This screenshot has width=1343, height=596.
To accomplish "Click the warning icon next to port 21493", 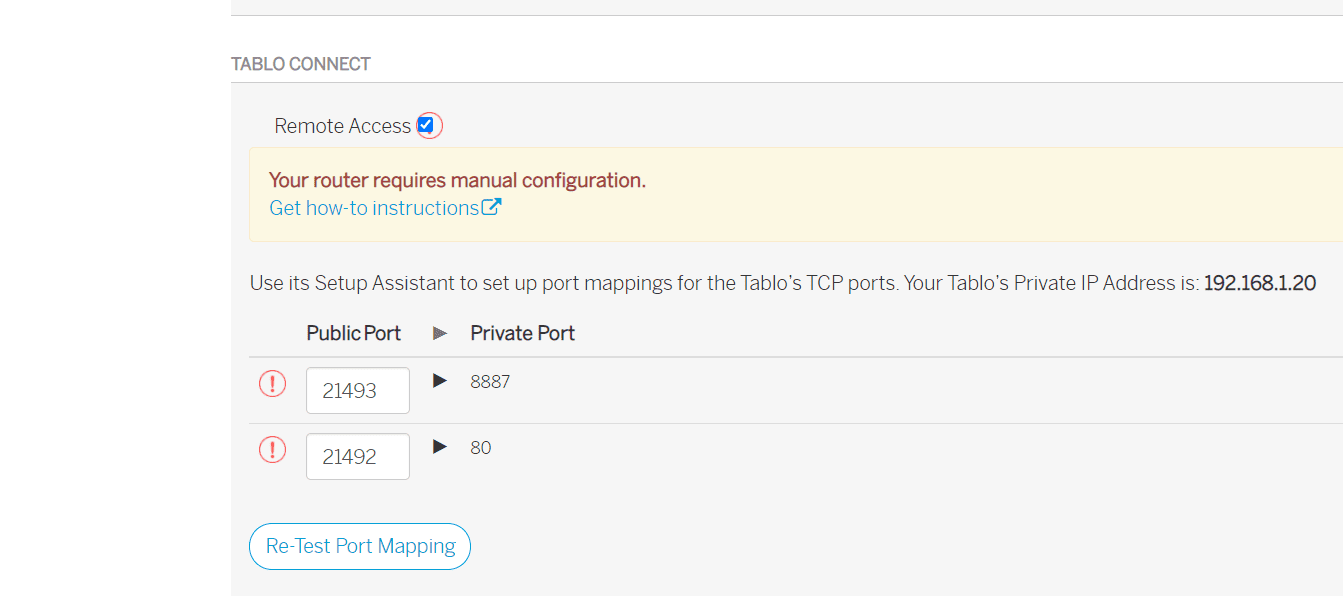I will tap(272, 384).
